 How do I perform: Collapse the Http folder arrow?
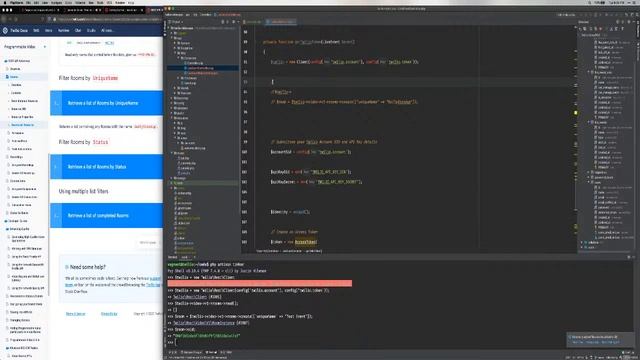[x=176, y=53]
